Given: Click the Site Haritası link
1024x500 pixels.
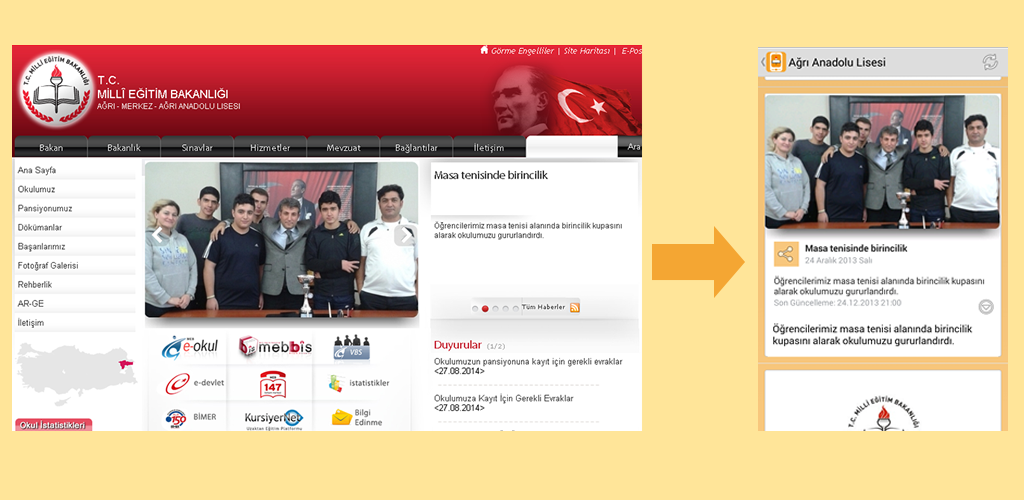Looking at the screenshot, I should (x=586, y=50).
